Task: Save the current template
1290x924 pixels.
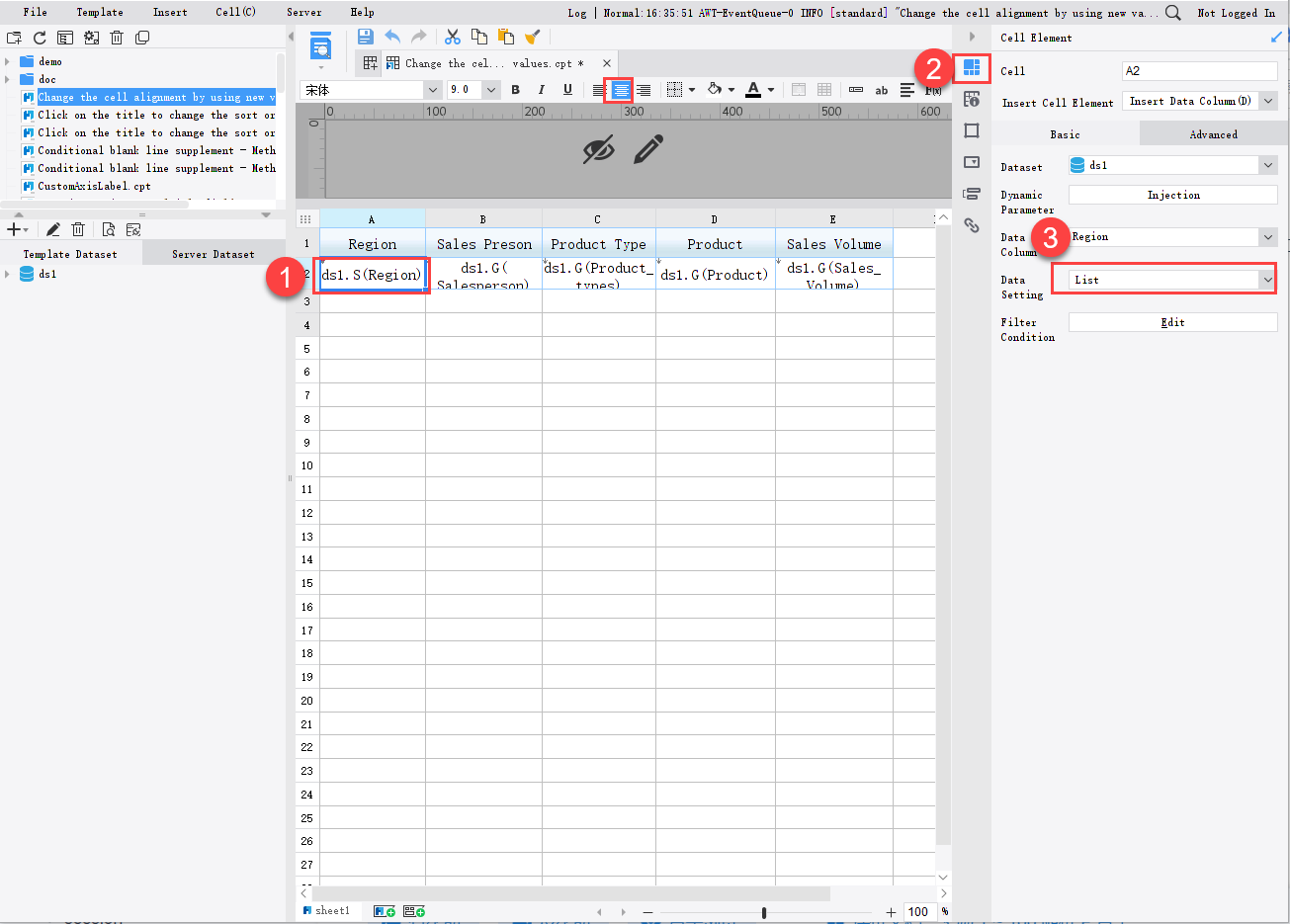Action: pos(367,35)
